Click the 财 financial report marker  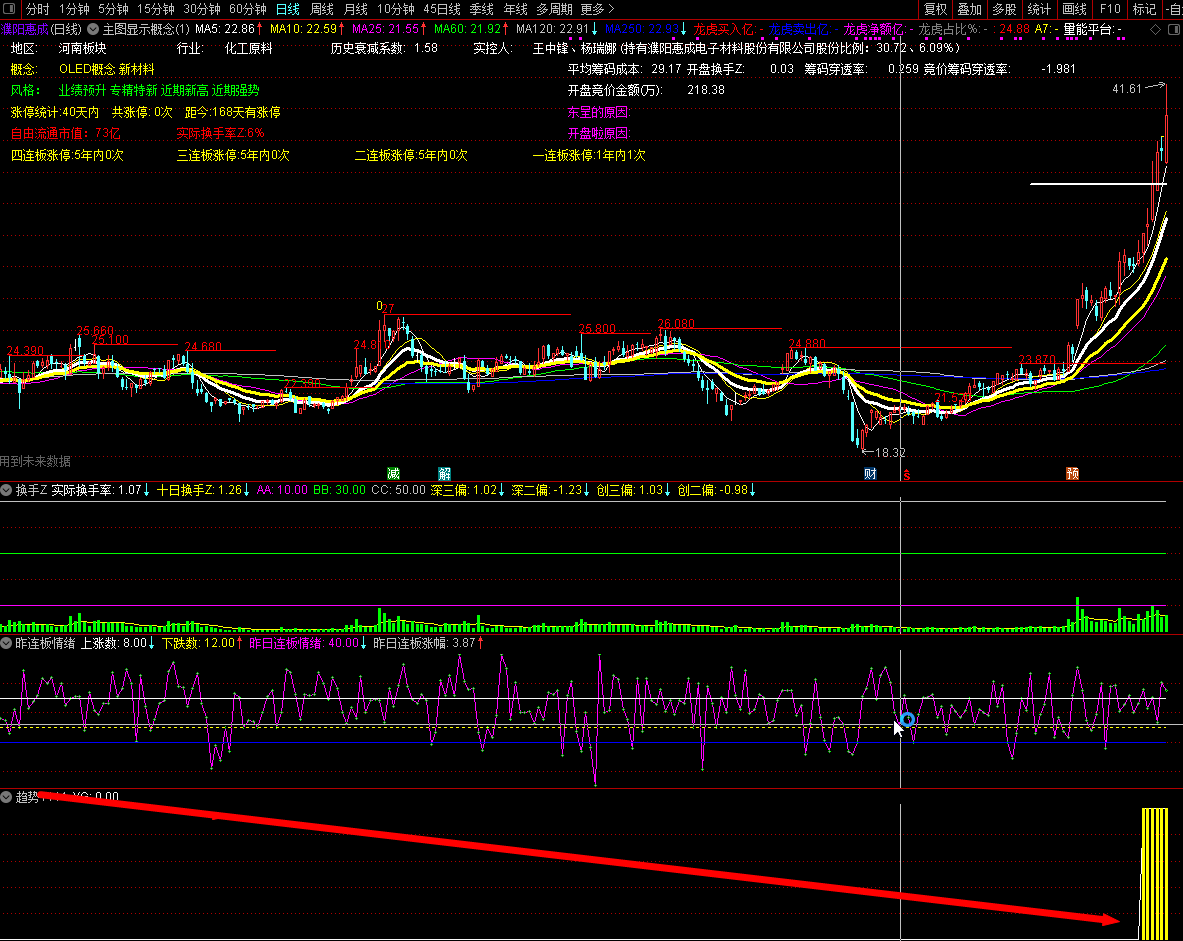pos(870,473)
